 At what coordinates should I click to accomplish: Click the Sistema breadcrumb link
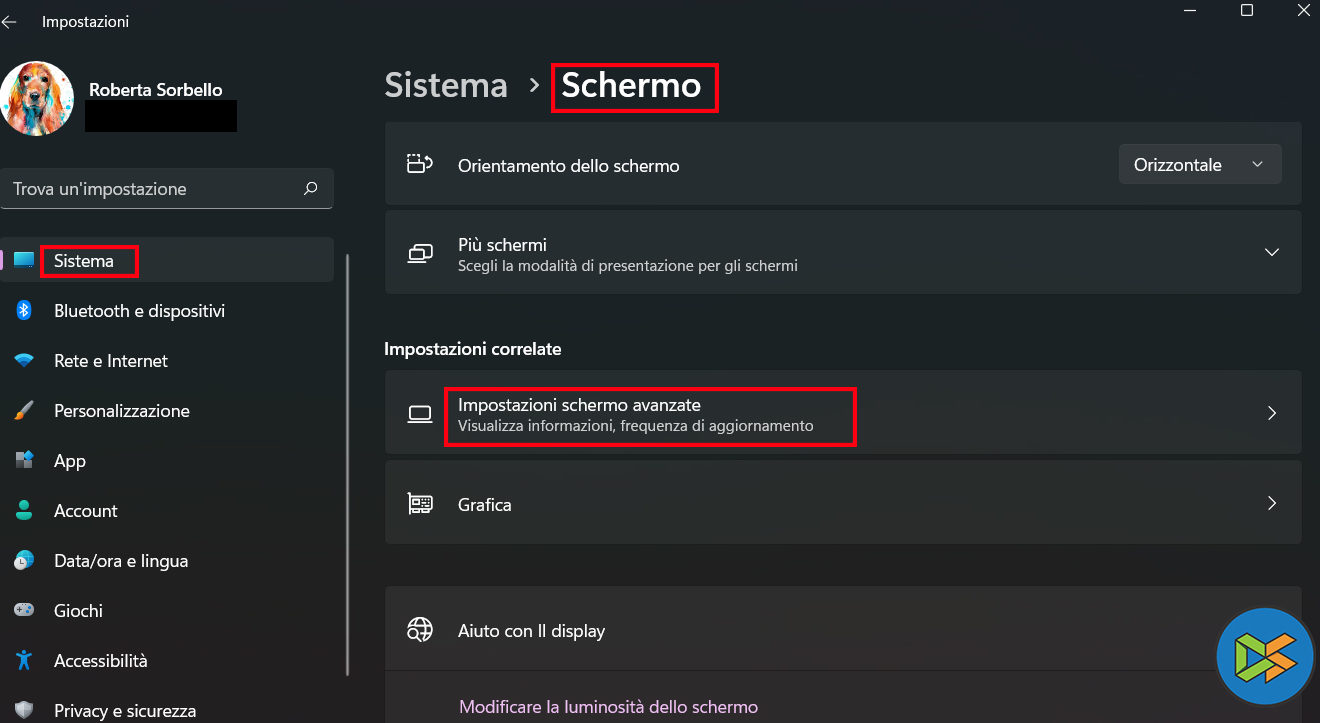coord(446,86)
